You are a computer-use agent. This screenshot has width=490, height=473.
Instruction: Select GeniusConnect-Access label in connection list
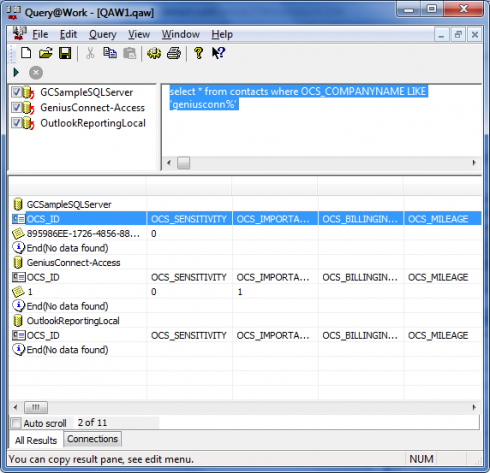92,108
